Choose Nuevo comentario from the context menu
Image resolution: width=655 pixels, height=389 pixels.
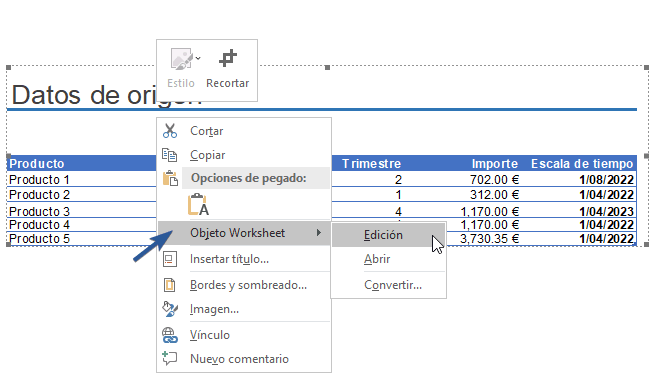point(244,359)
